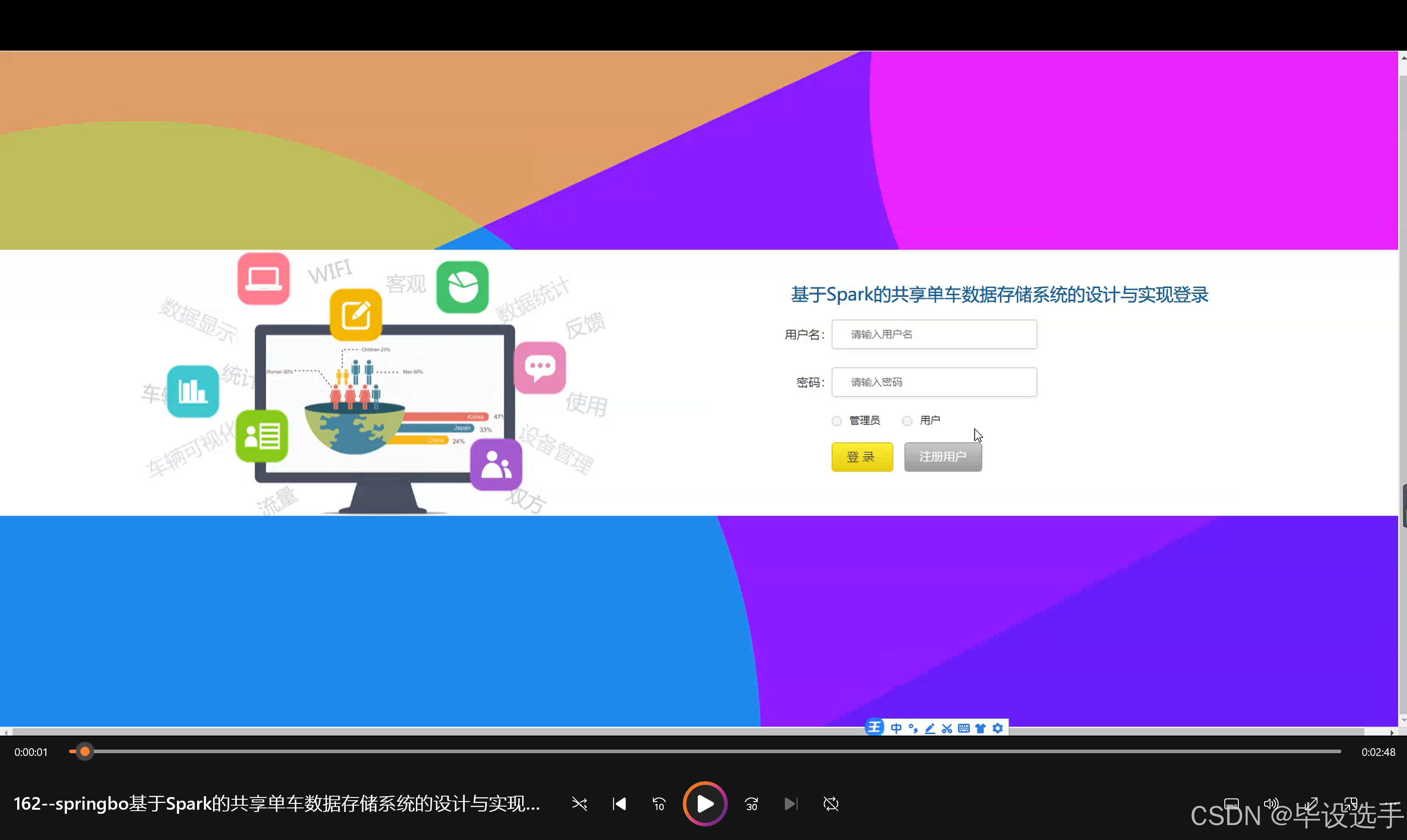Click the purple users icon
Viewport: 1407px width, 840px height.
(x=496, y=465)
